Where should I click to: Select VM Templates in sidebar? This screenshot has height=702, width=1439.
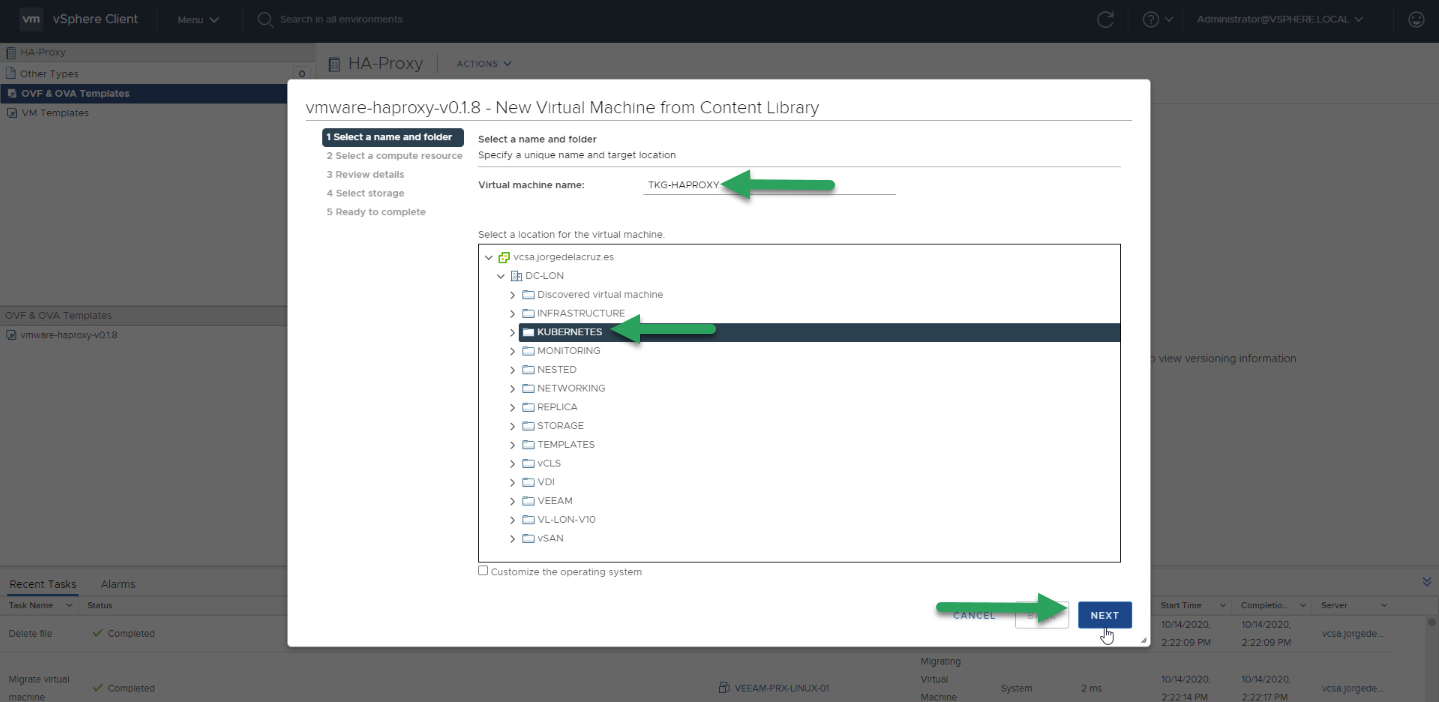tap(54, 113)
